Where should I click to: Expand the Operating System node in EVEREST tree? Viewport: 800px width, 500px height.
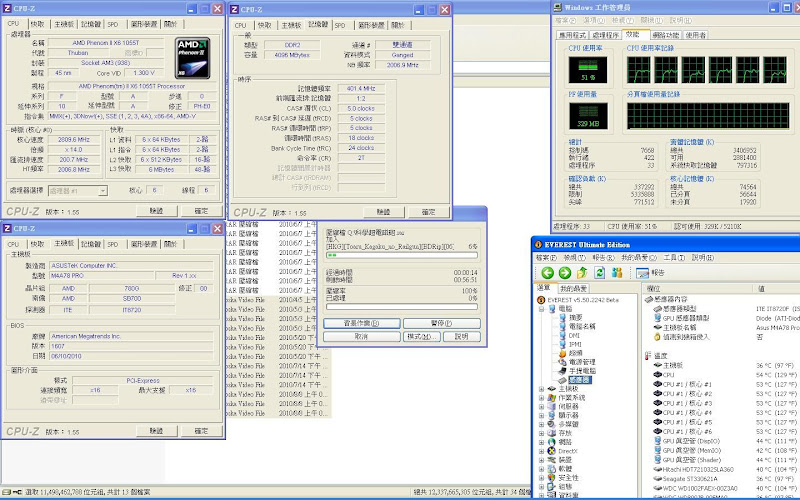[542, 398]
